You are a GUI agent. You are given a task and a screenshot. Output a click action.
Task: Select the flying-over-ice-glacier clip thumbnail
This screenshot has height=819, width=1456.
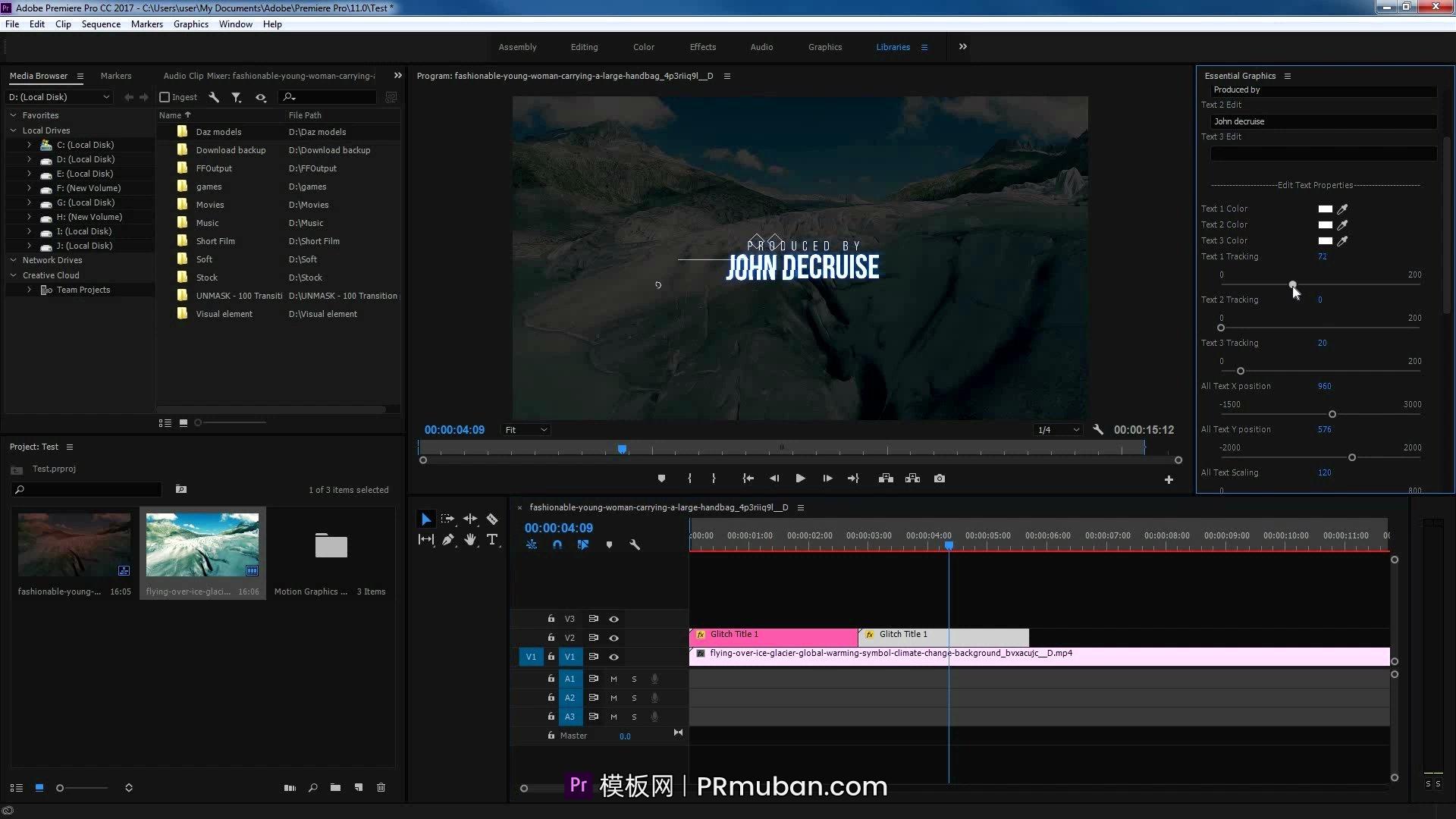click(x=202, y=544)
